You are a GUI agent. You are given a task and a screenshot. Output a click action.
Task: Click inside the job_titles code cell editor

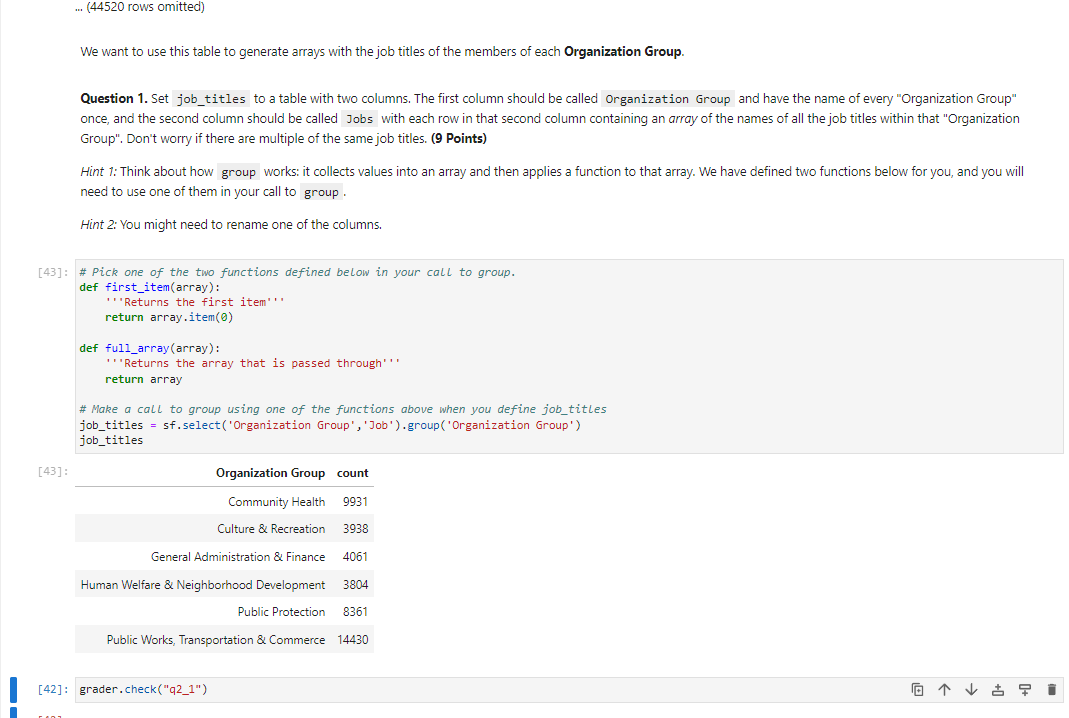[569, 356]
